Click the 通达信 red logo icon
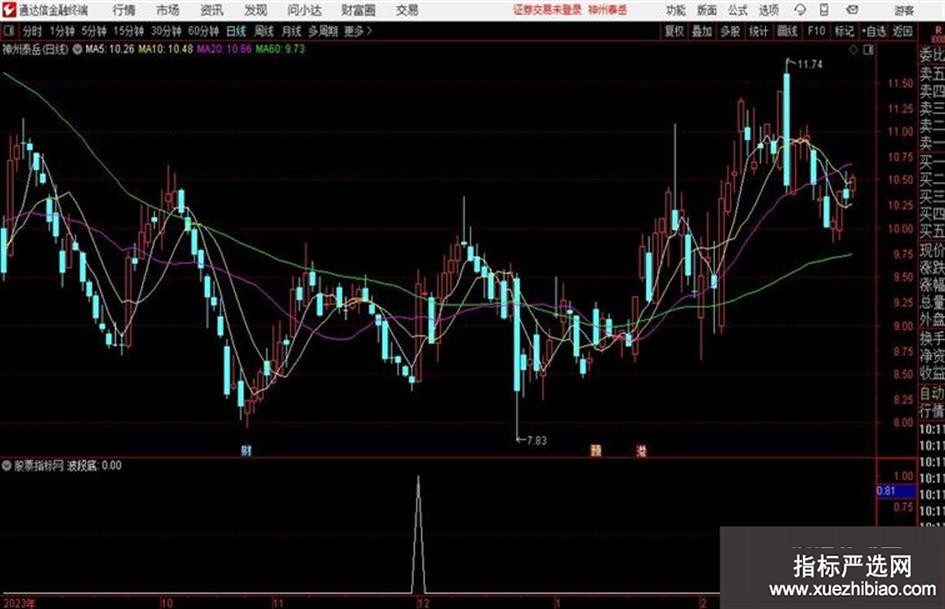This screenshot has width=945, height=609. (9, 10)
